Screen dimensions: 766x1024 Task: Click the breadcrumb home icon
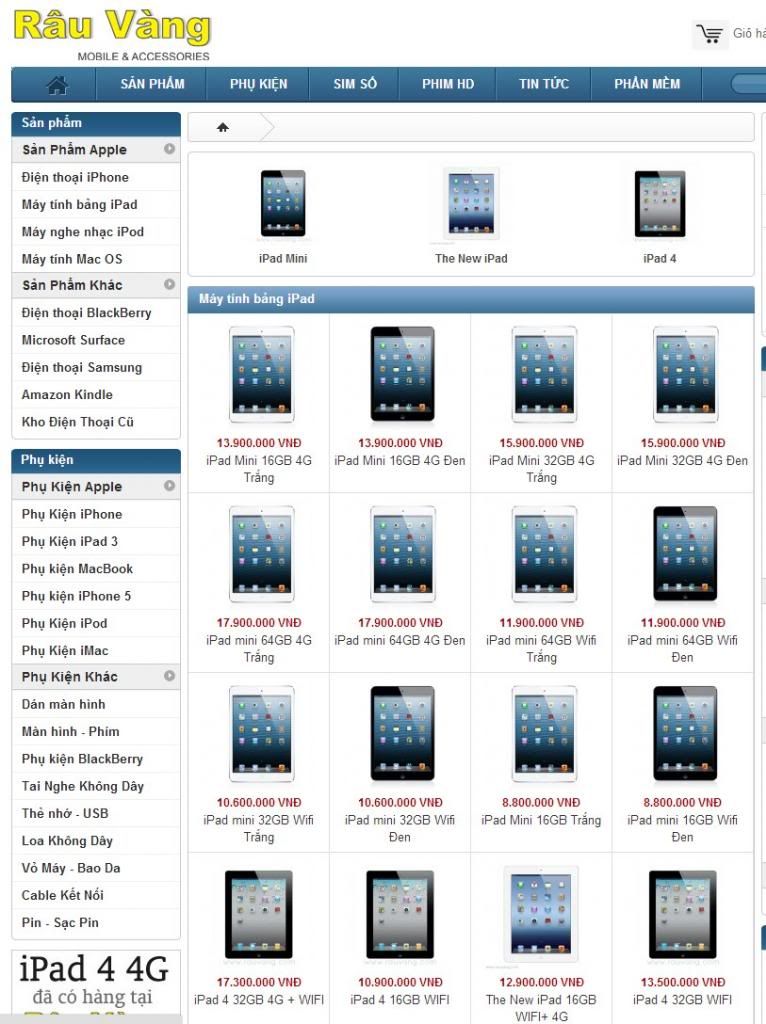pos(223,127)
